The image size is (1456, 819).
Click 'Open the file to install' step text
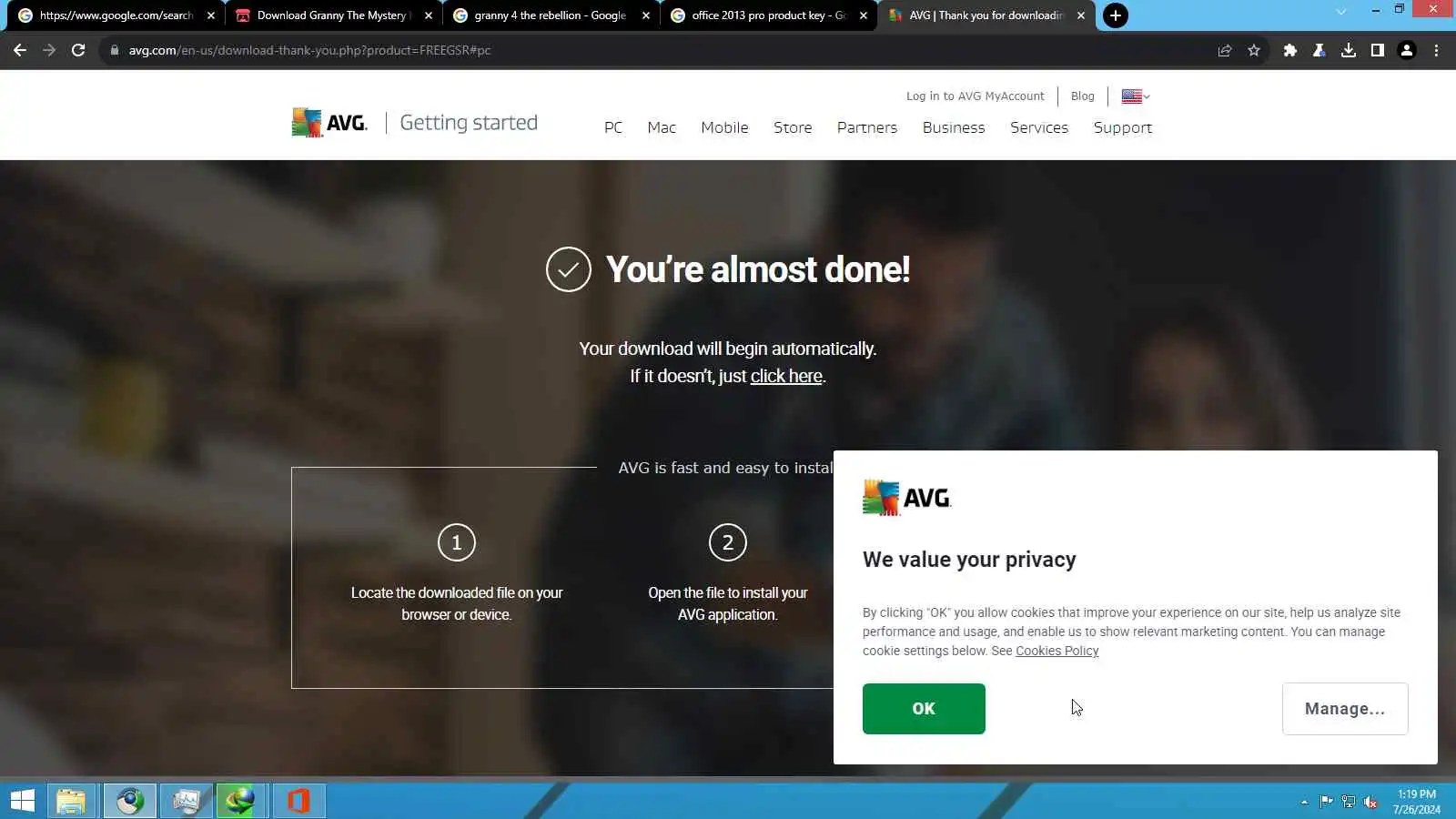tap(728, 603)
